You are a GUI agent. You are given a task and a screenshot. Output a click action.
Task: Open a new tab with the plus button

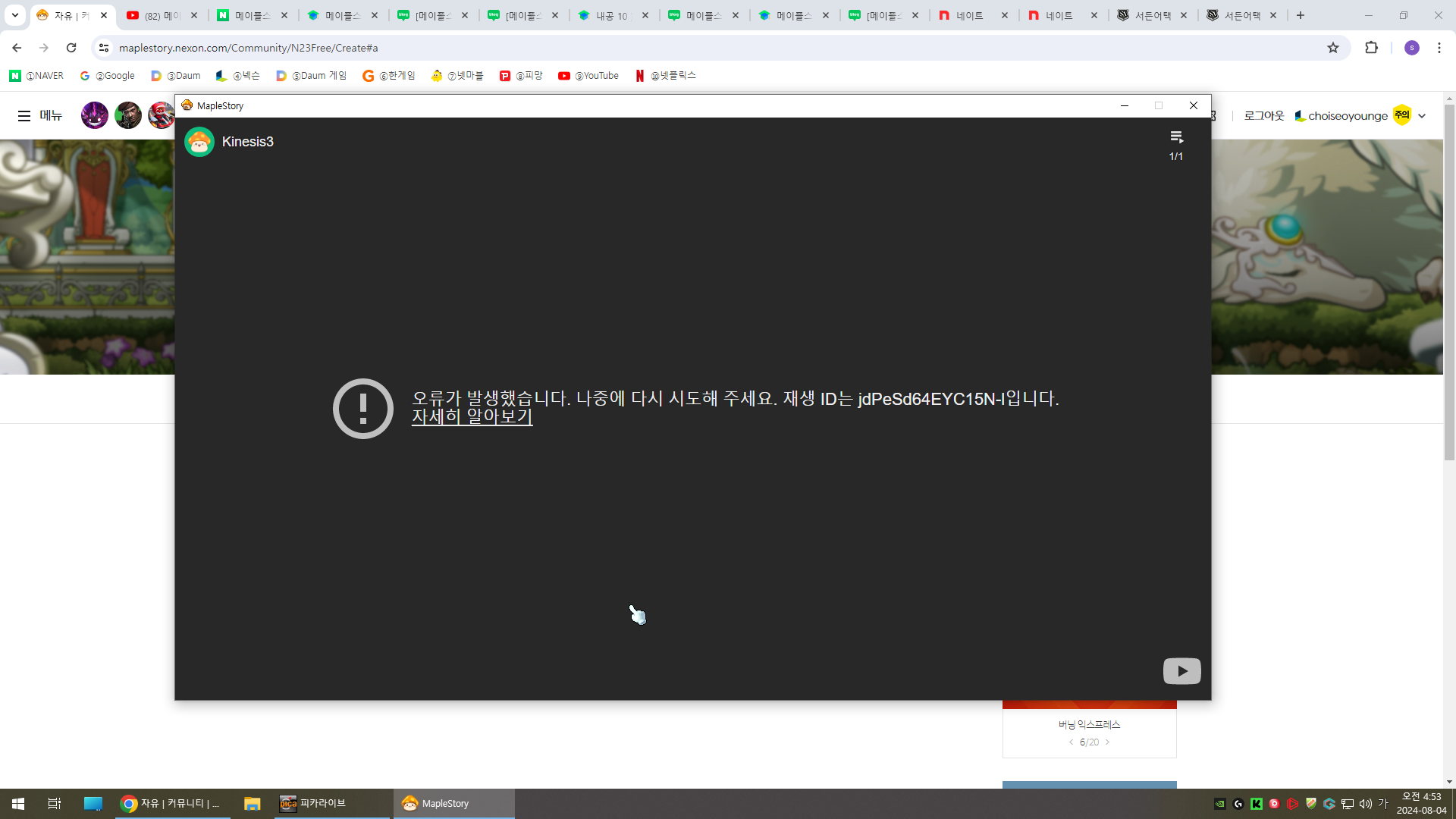tap(1301, 15)
